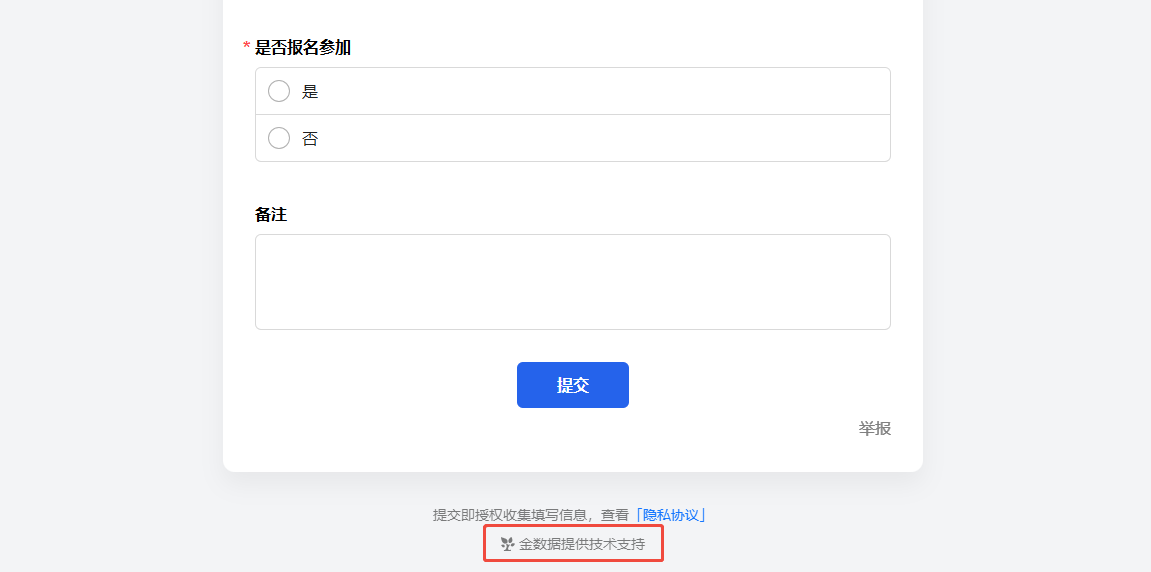Click the 备注 field label
The image size is (1151, 572).
(271, 214)
